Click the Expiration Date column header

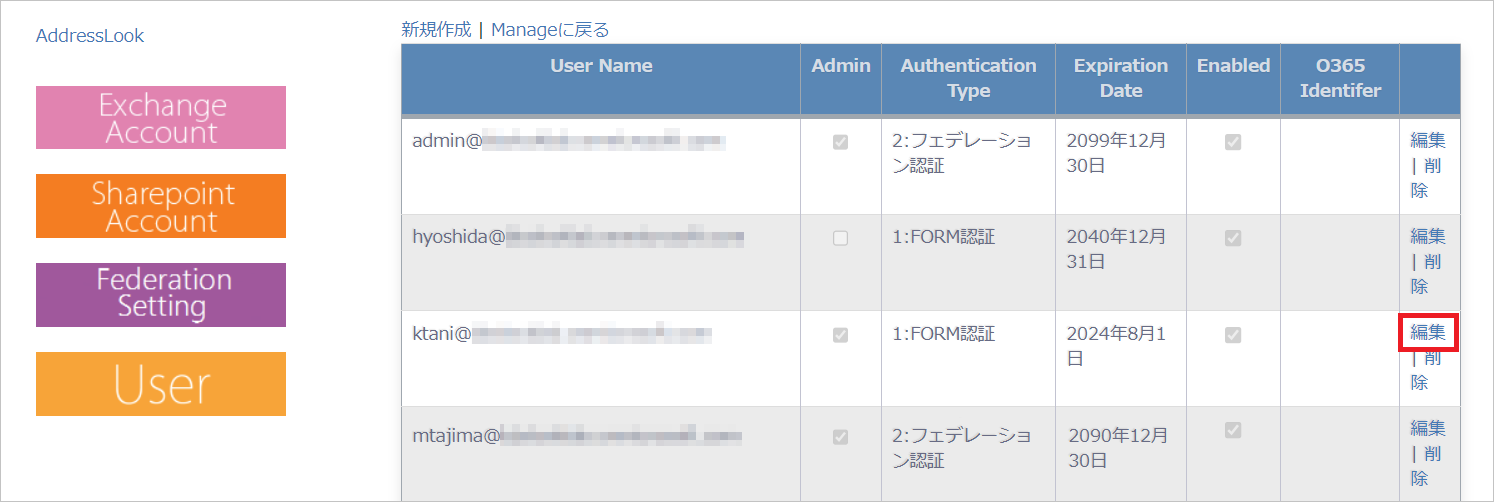tap(1120, 78)
